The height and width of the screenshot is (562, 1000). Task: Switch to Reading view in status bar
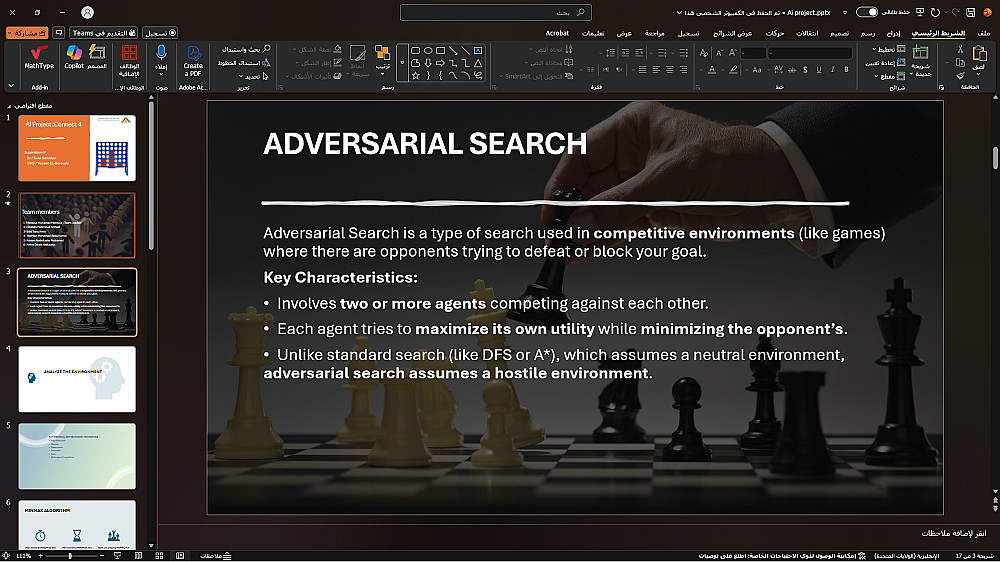(x=138, y=556)
